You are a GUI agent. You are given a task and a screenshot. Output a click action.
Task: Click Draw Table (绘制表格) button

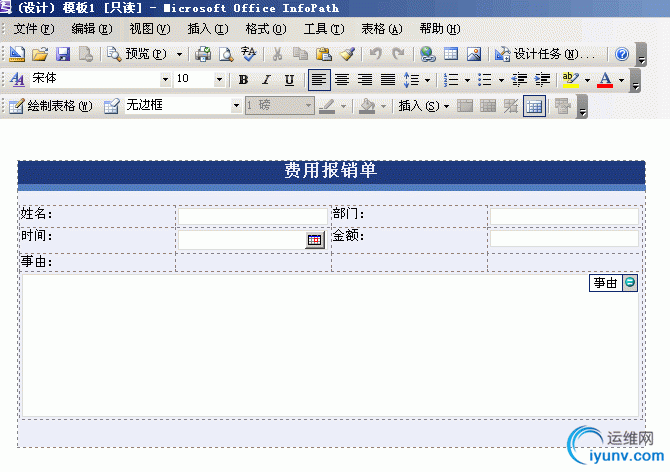tap(50, 106)
